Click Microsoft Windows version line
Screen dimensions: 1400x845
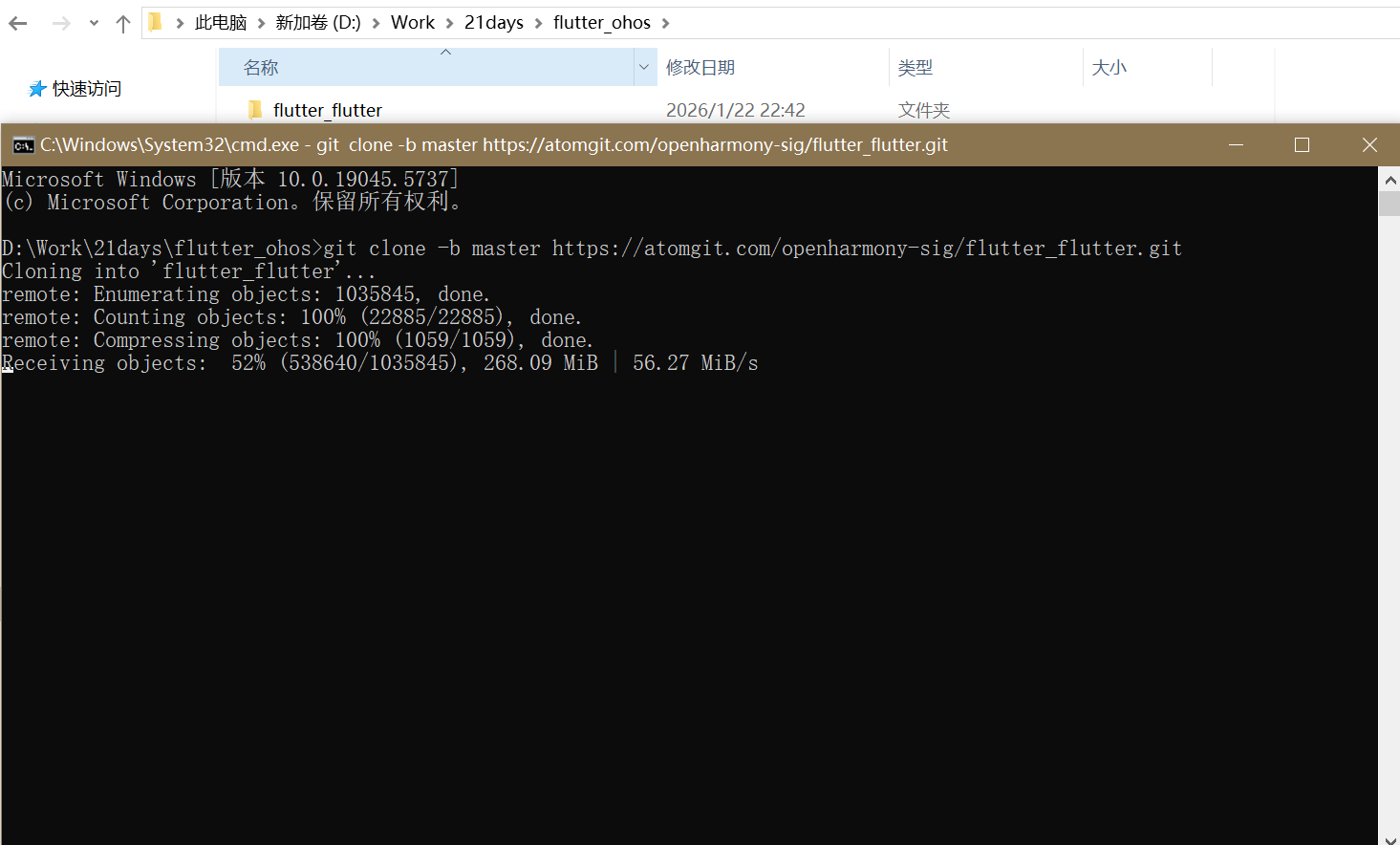click(230, 179)
